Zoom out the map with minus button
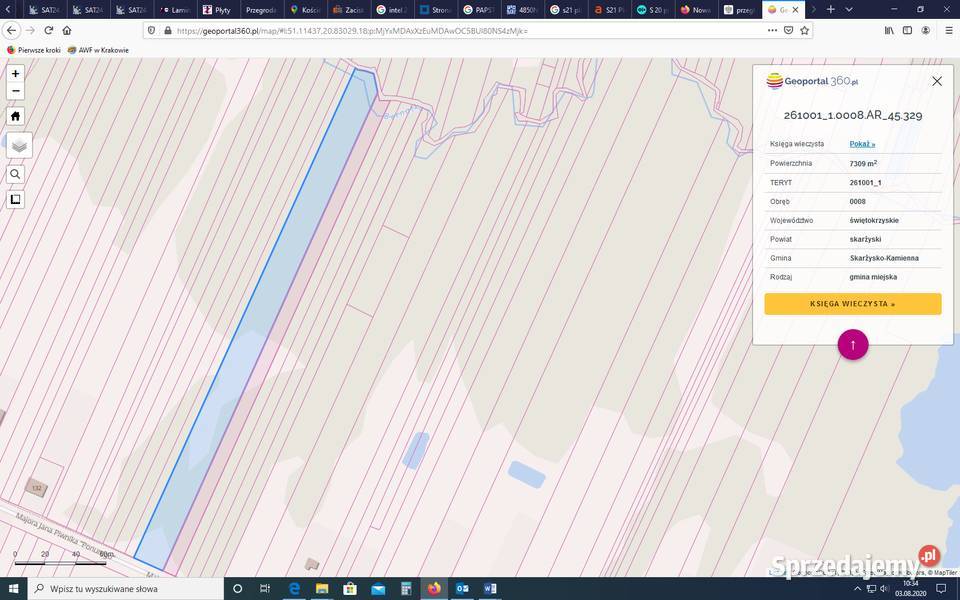 15,91
